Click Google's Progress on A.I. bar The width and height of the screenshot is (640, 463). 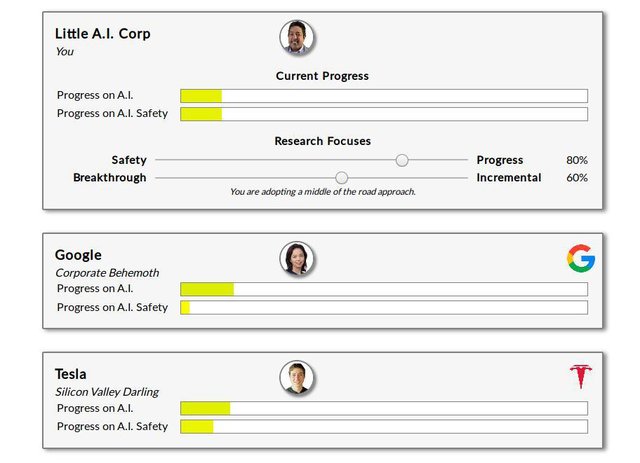pyautogui.click(x=384, y=289)
